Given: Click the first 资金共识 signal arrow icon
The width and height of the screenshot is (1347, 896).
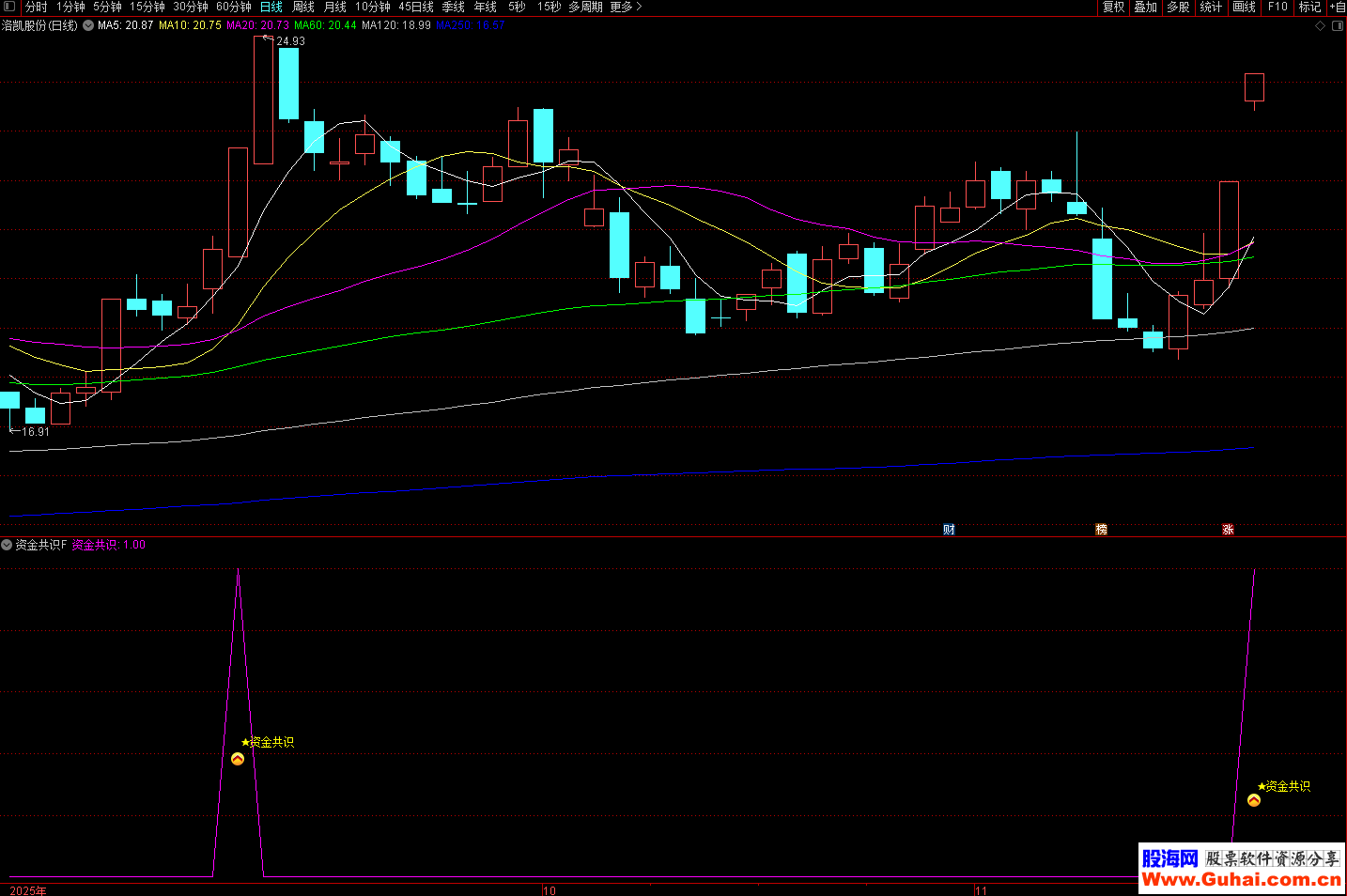Looking at the screenshot, I should [238, 759].
